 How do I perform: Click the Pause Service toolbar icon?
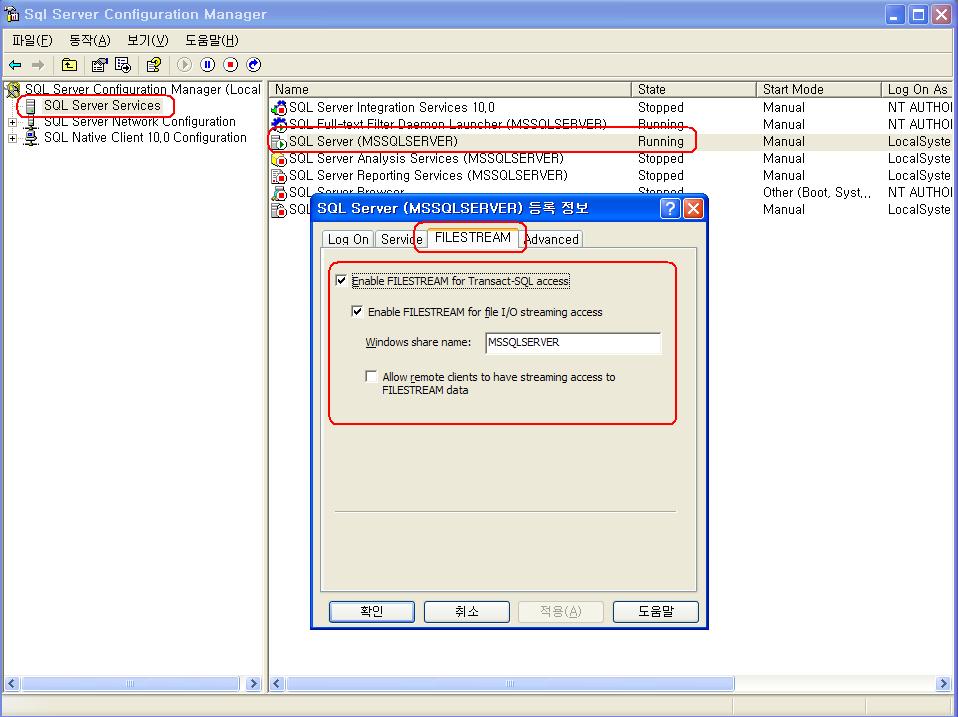coord(208,65)
